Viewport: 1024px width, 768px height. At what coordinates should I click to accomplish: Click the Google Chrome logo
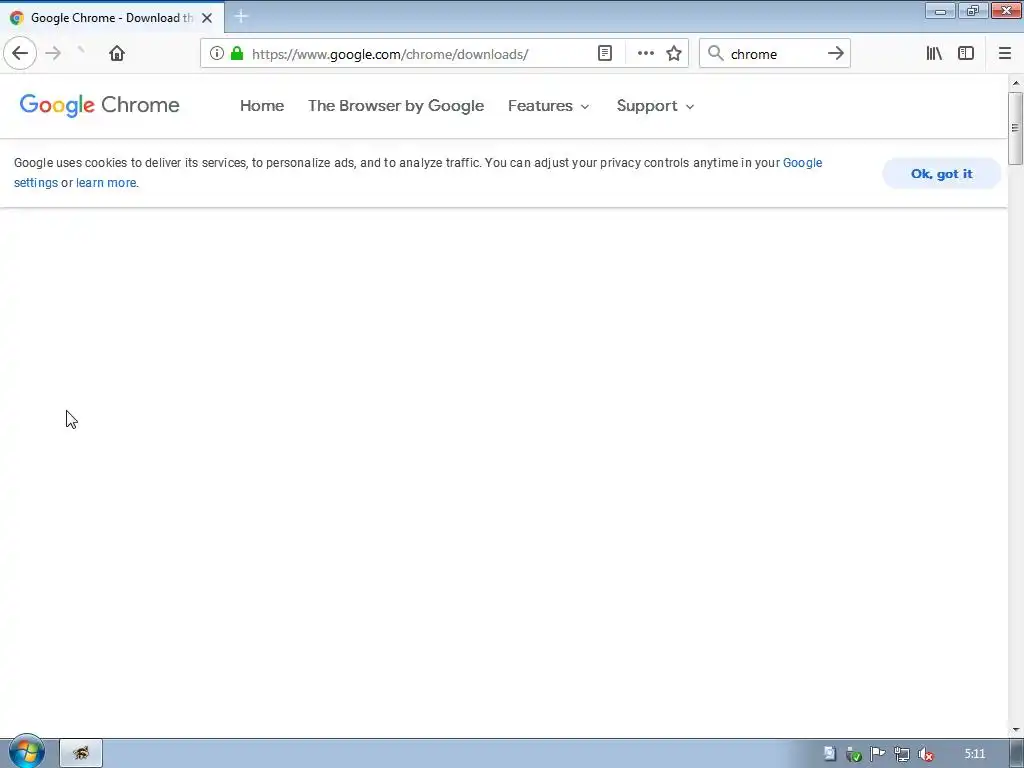coord(99,105)
